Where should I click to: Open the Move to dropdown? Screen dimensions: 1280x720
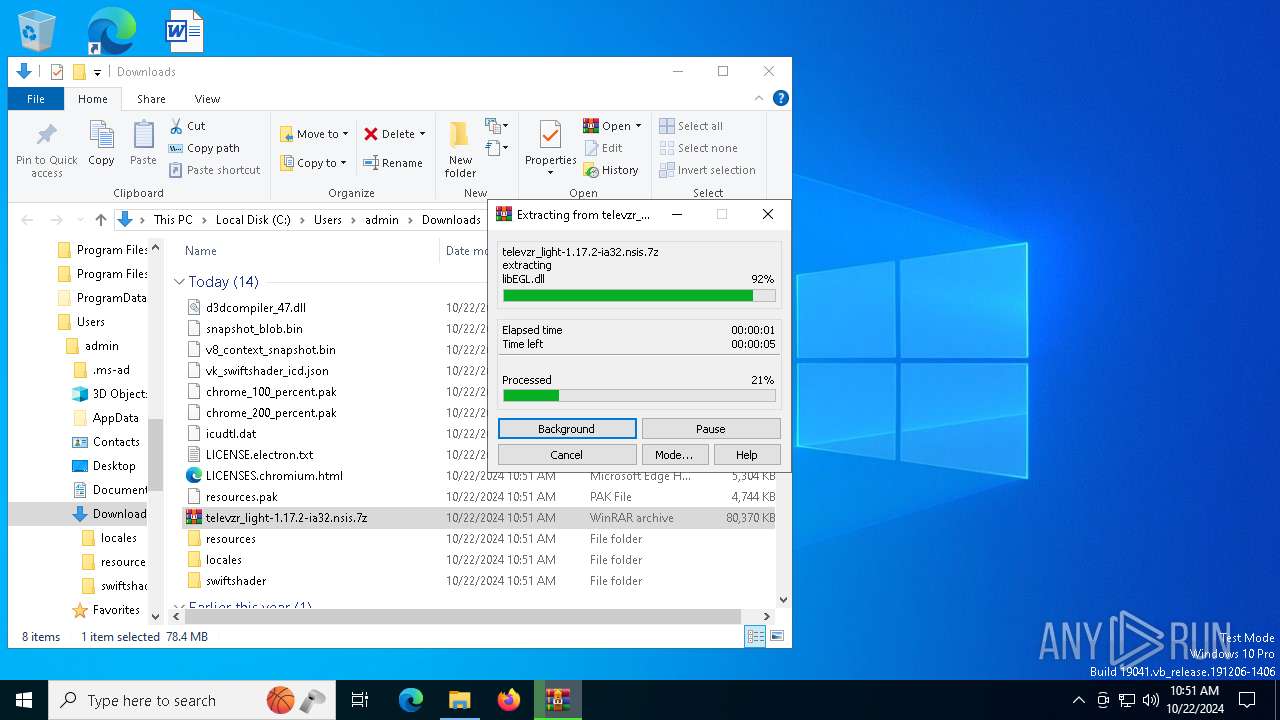tap(314, 134)
